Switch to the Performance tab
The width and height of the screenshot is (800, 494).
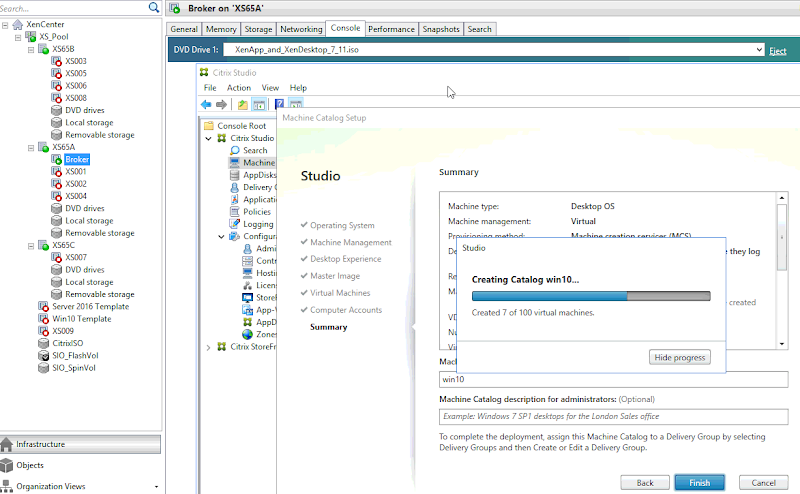[x=391, y=29]
